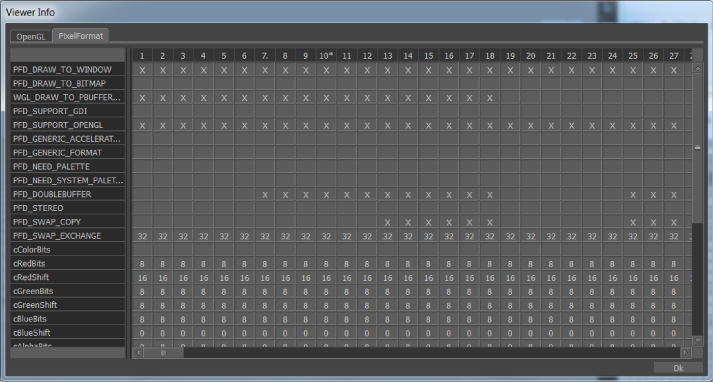713x382 pixels.
Task: Click the X in PFD_SWAP_COPY row, column 13
Action: click(x=387, y=222)
